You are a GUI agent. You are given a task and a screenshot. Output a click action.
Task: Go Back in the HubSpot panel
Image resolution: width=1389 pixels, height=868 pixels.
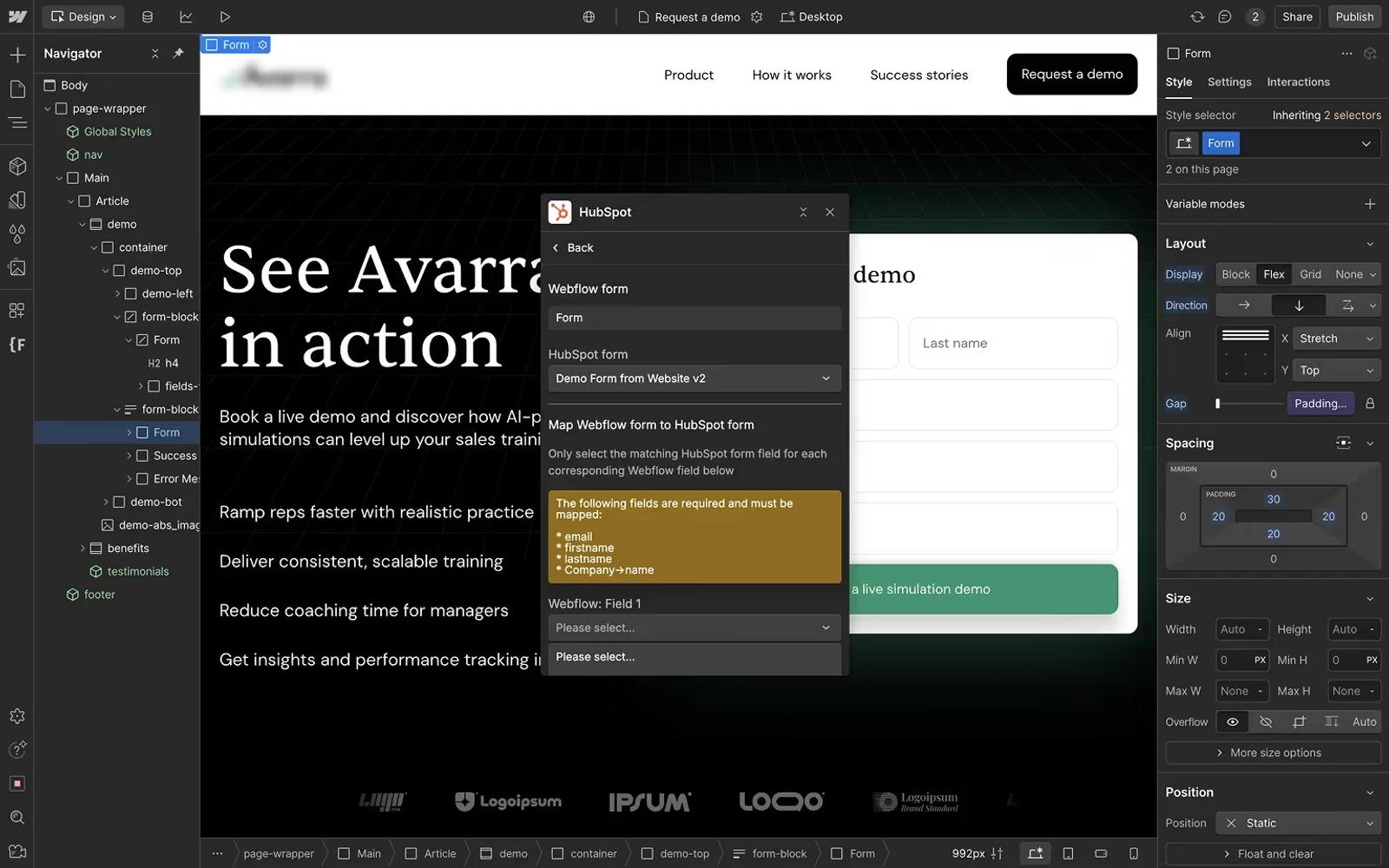[573, 247]
